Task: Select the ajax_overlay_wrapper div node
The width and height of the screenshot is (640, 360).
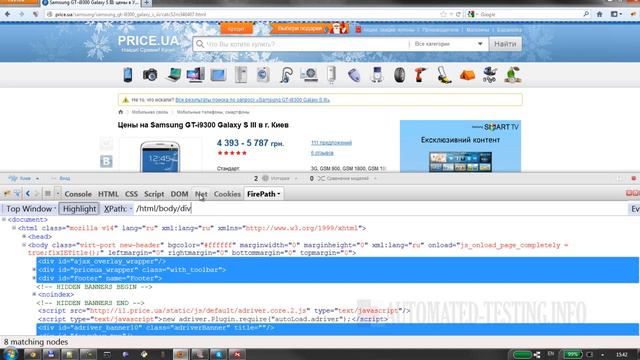Action: pyautogui.click(x=102, y=261)
